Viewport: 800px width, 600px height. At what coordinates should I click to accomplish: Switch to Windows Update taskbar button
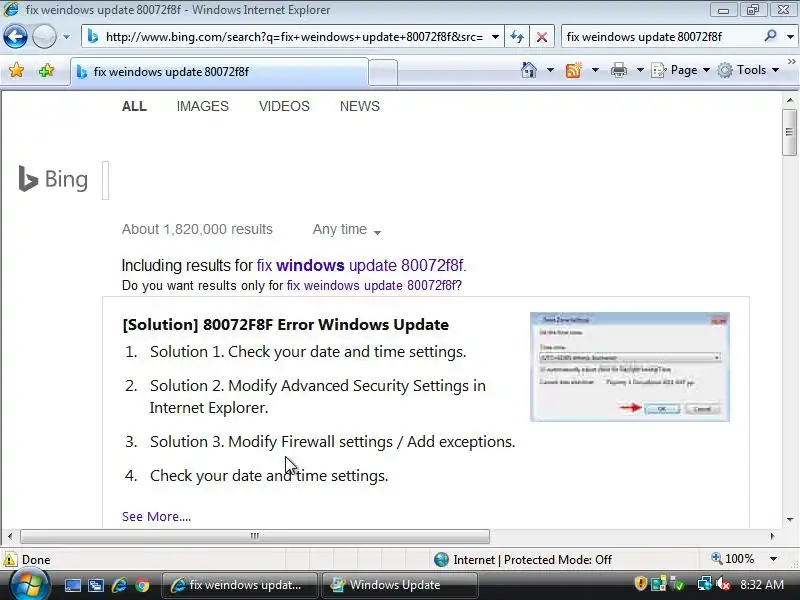[x=399, y=585]
